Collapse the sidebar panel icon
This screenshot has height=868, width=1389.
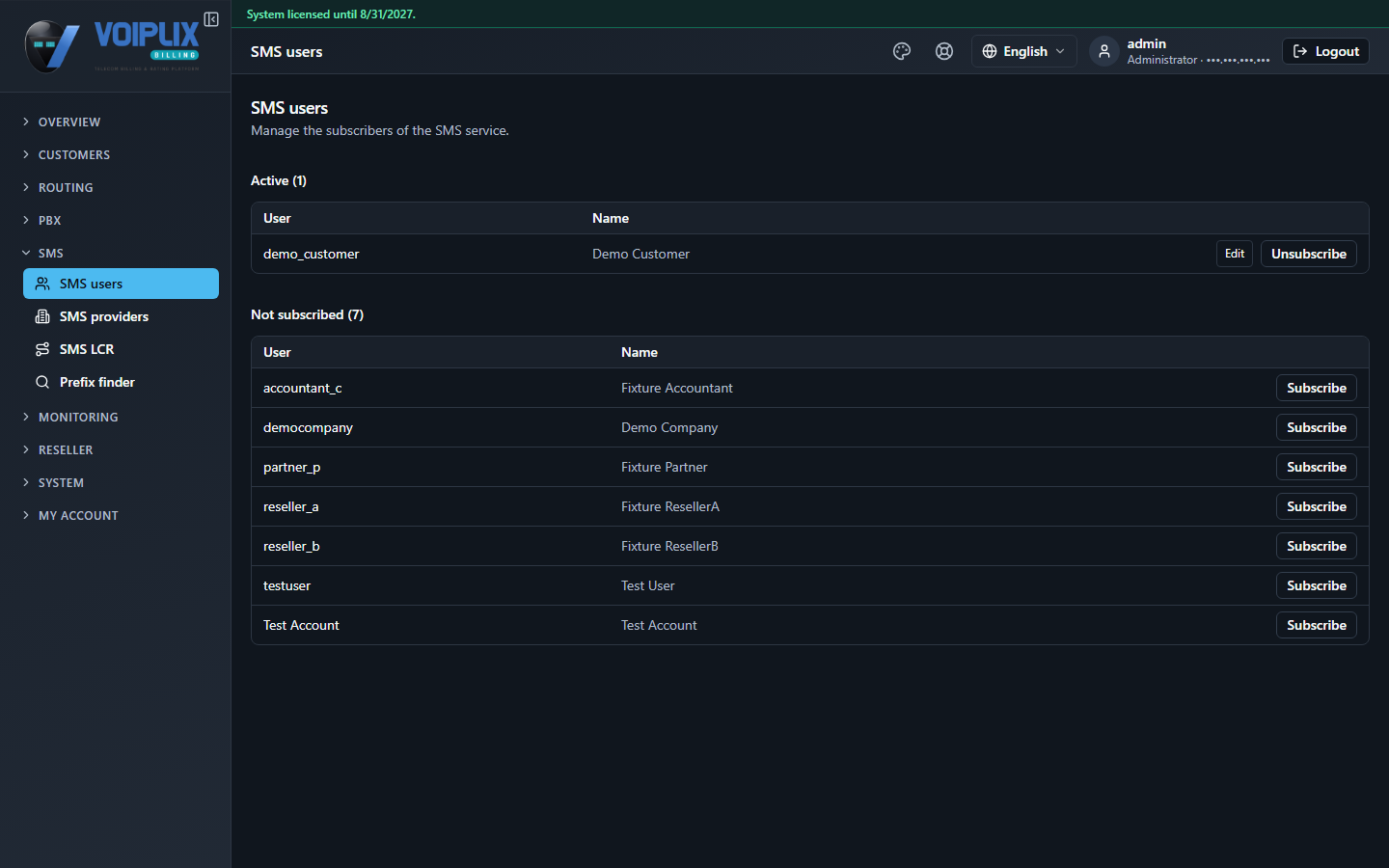coord(211,19)
